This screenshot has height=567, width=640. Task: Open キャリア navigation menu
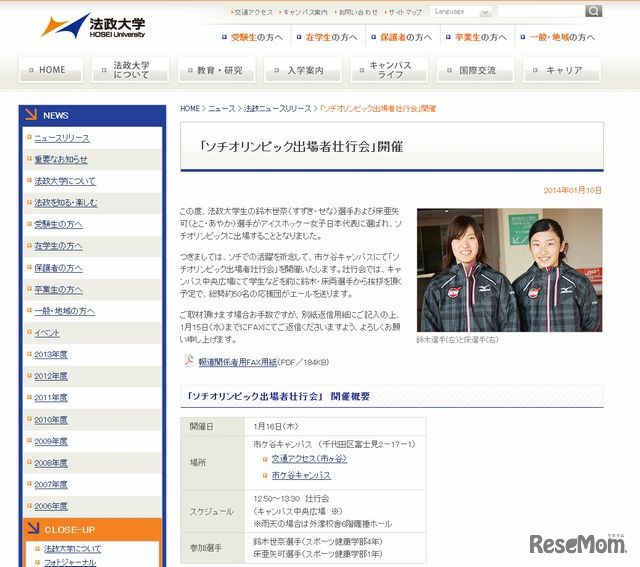pyautogui.click(x=562, y=70)
